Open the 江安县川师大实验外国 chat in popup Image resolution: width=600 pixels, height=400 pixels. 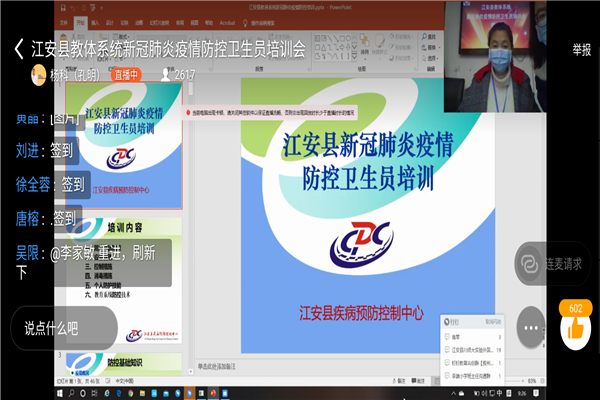coord(473,350)
